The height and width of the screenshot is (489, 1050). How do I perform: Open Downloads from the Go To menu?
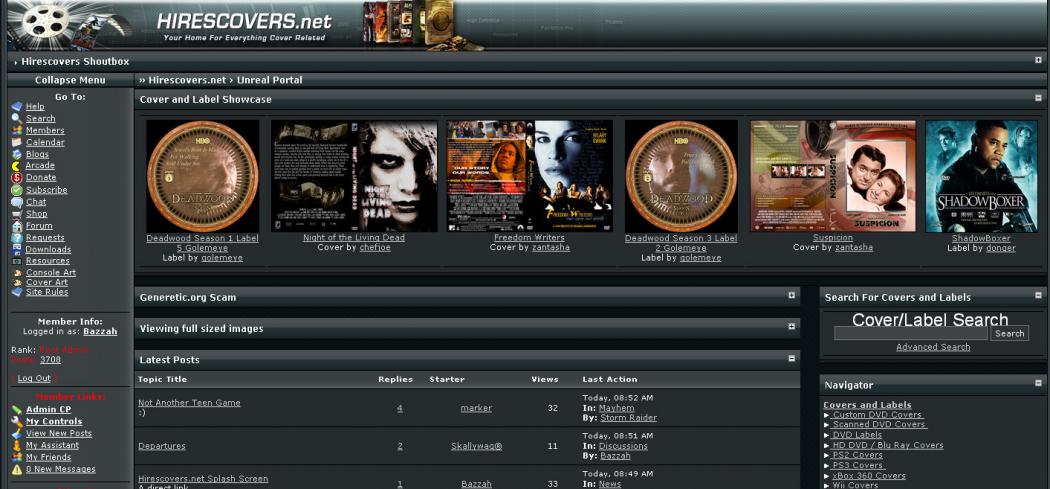(x=48, y=250)
